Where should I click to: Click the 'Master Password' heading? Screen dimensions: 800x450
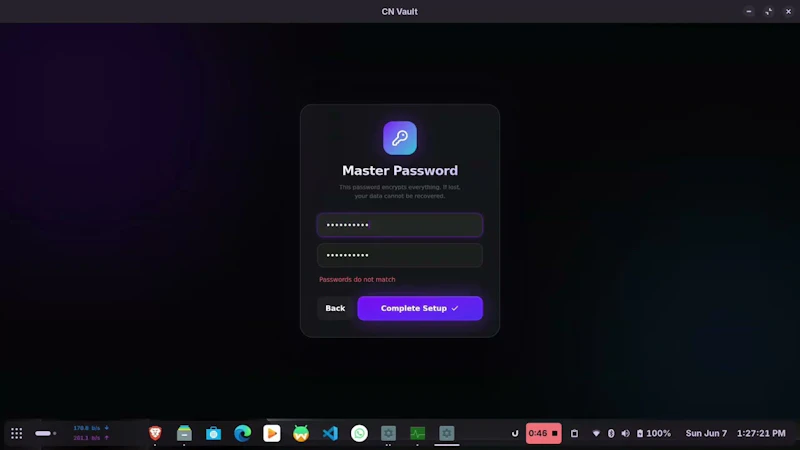[x=399, y=170]
